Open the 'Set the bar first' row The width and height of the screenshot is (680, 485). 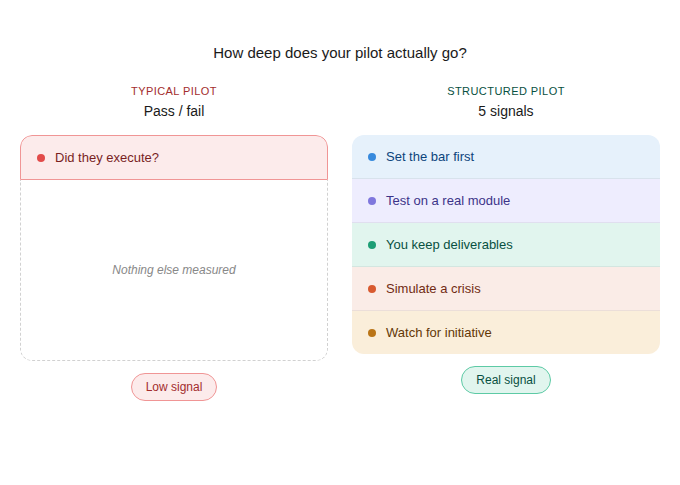505,157
